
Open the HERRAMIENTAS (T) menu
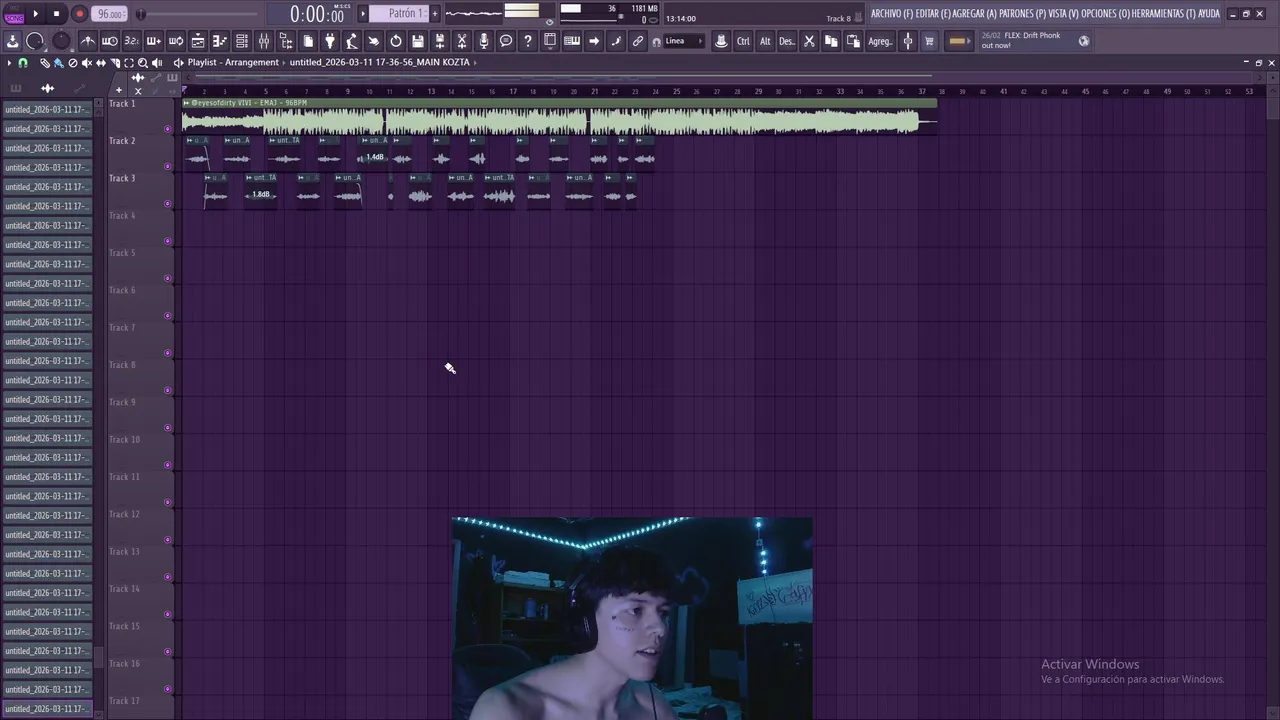coord(1164,14)
